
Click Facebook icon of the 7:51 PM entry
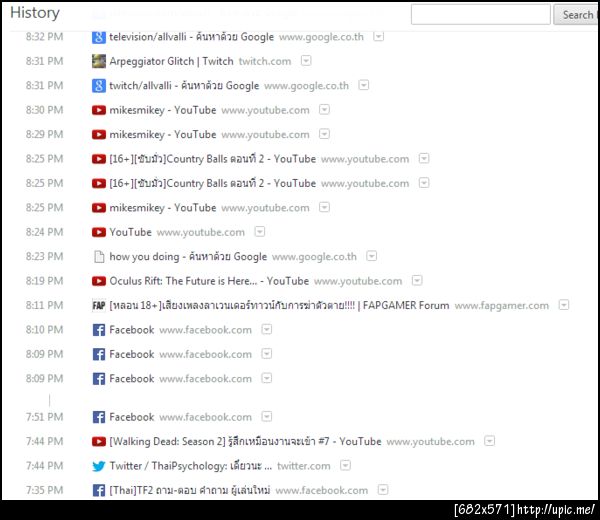pos(99,417)
